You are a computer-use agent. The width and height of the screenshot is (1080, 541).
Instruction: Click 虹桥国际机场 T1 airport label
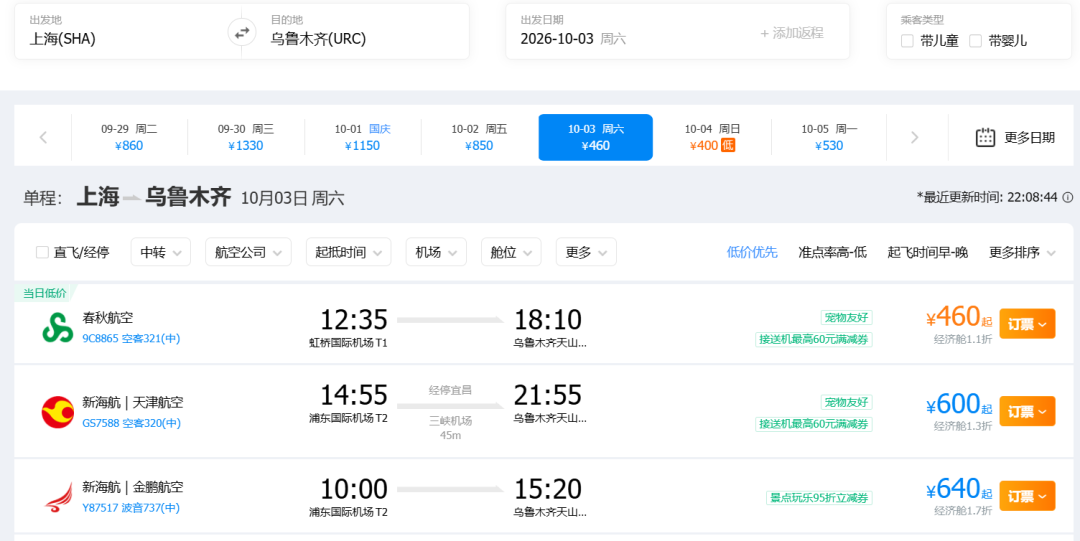(349, 342)
